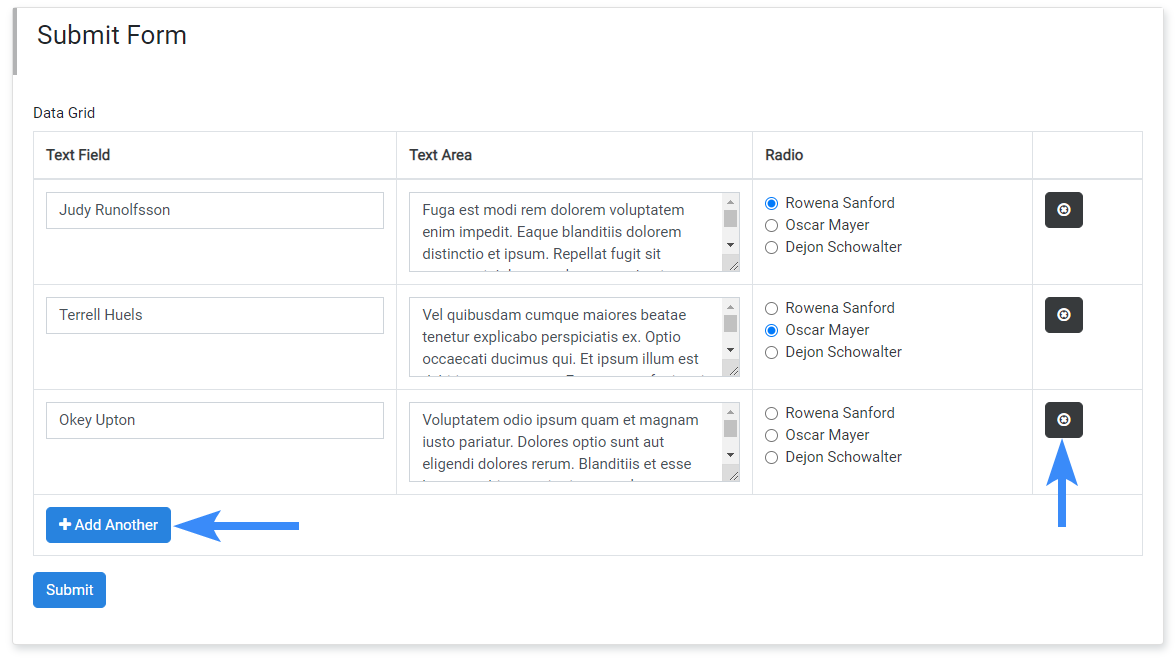Edit the Okey Upton text field
Image resolution: width=1176 pixels, height=660 pixels.
coord(215,420)
